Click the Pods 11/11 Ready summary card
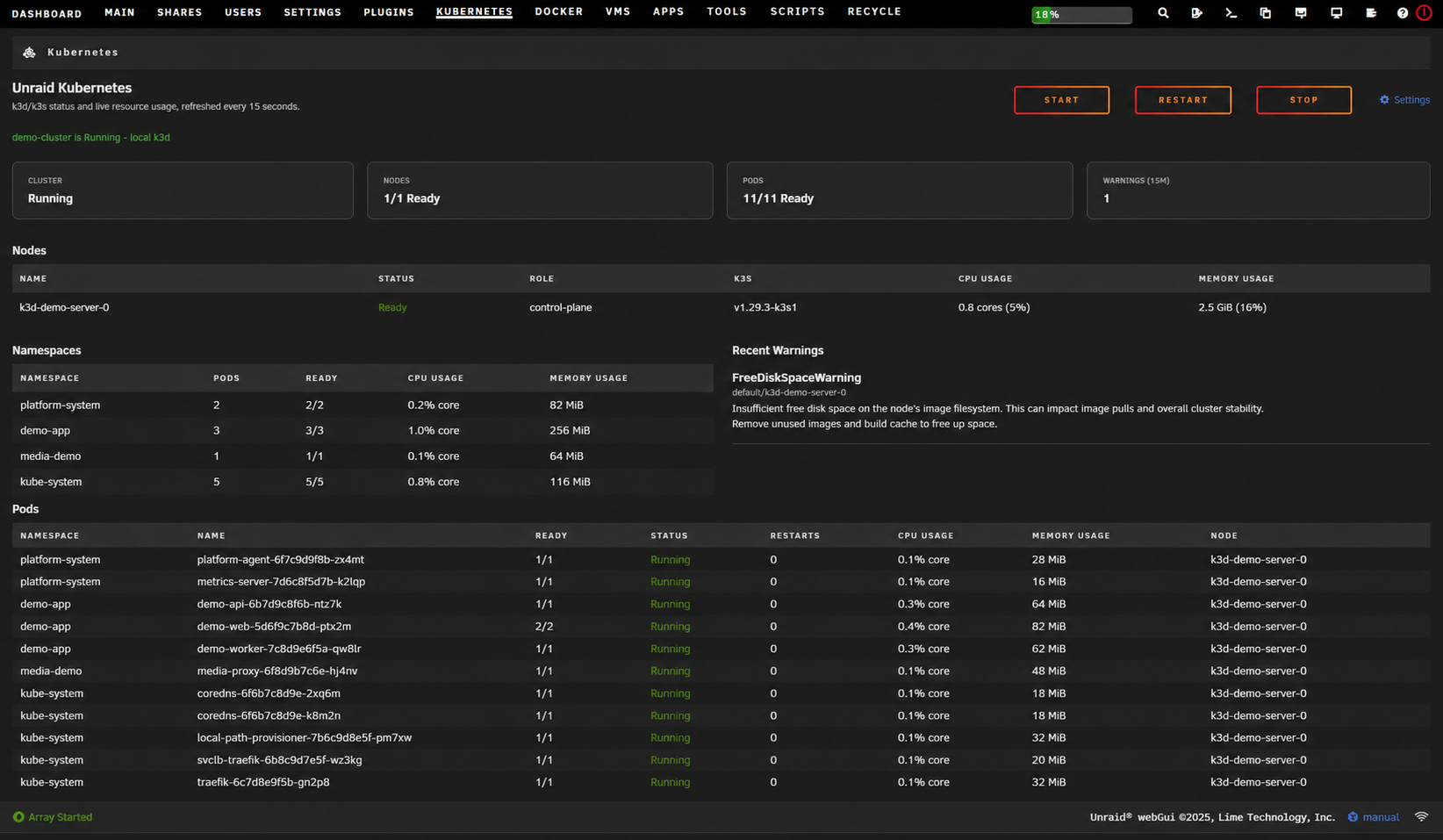 point(899,190)
